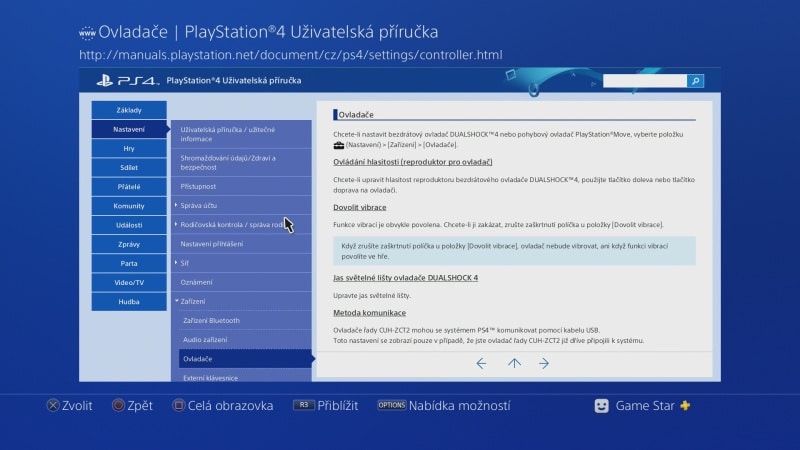
Task: Click the Metoda komunikace heading
Action: pos(369,313)
